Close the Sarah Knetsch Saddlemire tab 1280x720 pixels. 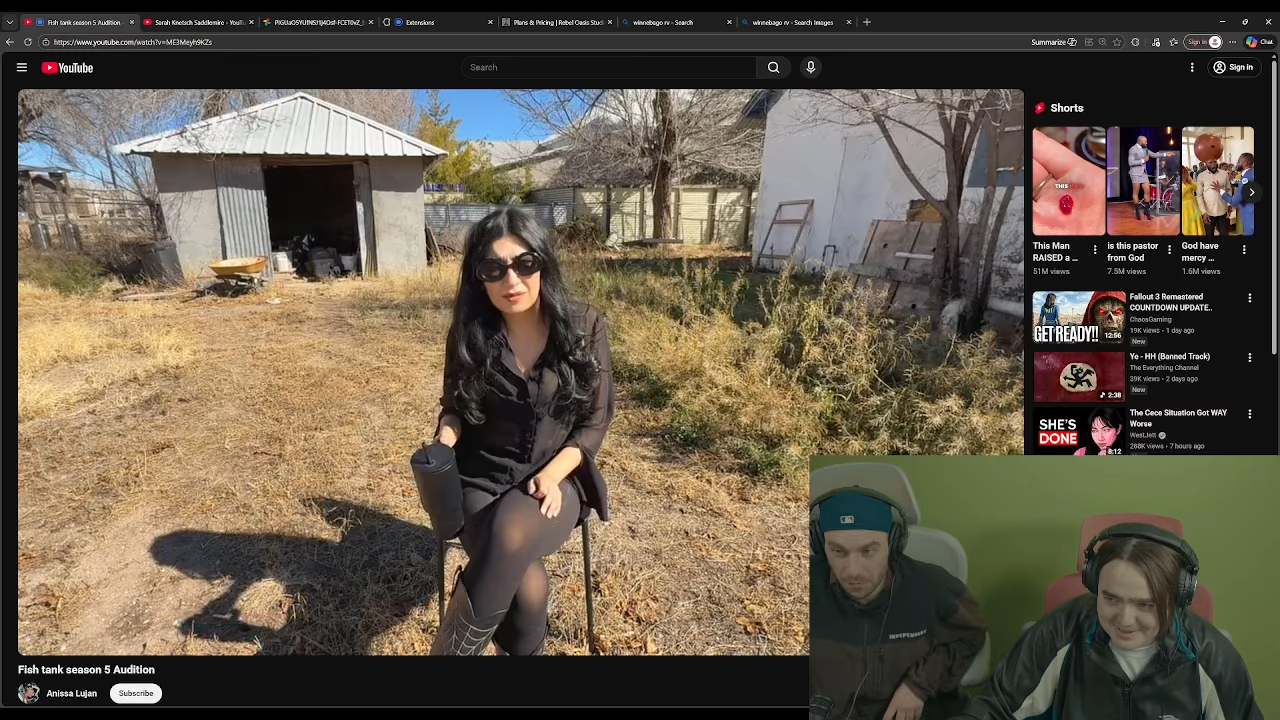click(x=251, y=22)
